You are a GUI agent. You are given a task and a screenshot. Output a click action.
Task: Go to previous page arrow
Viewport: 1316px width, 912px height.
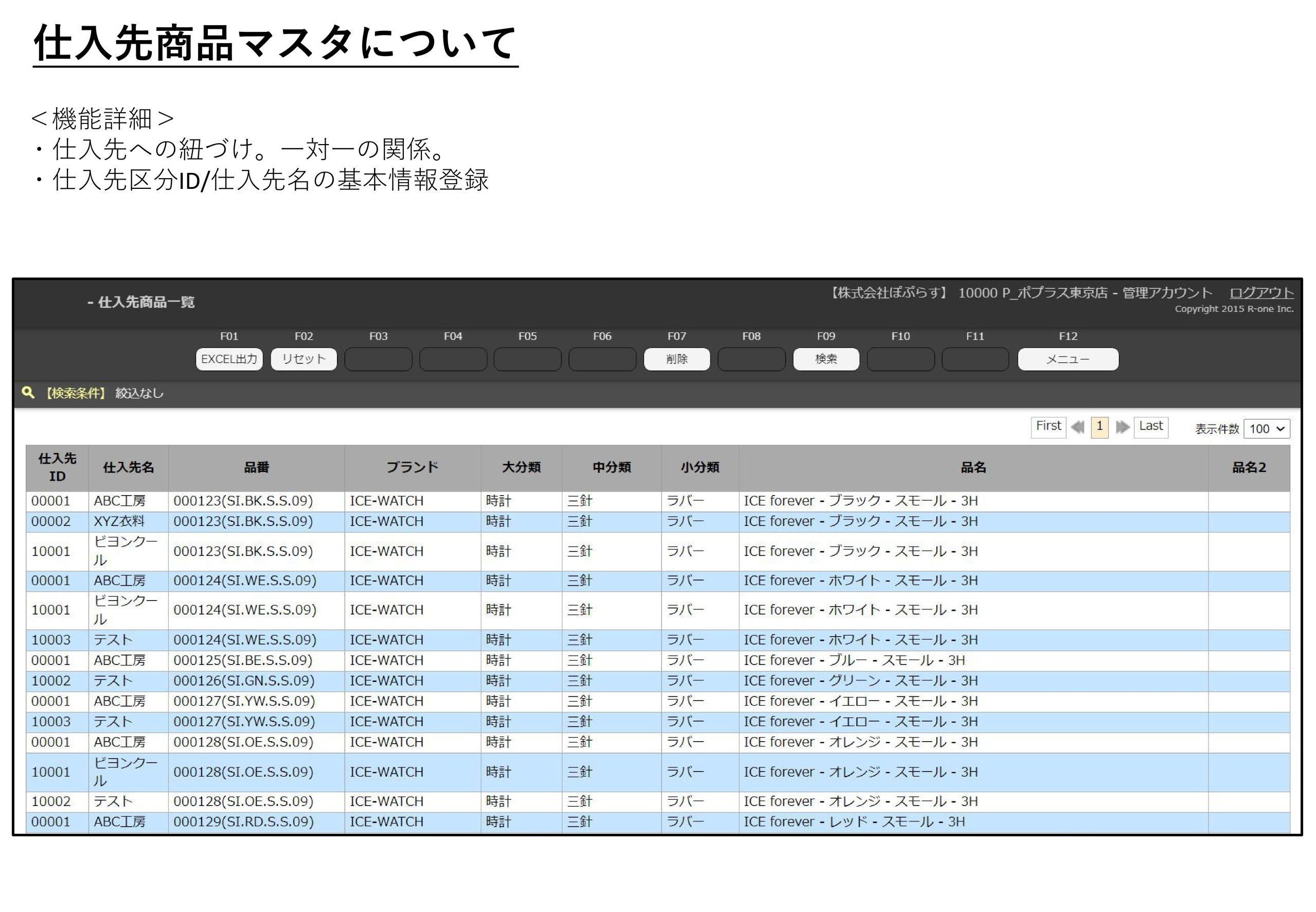[x=1077, y=427]
